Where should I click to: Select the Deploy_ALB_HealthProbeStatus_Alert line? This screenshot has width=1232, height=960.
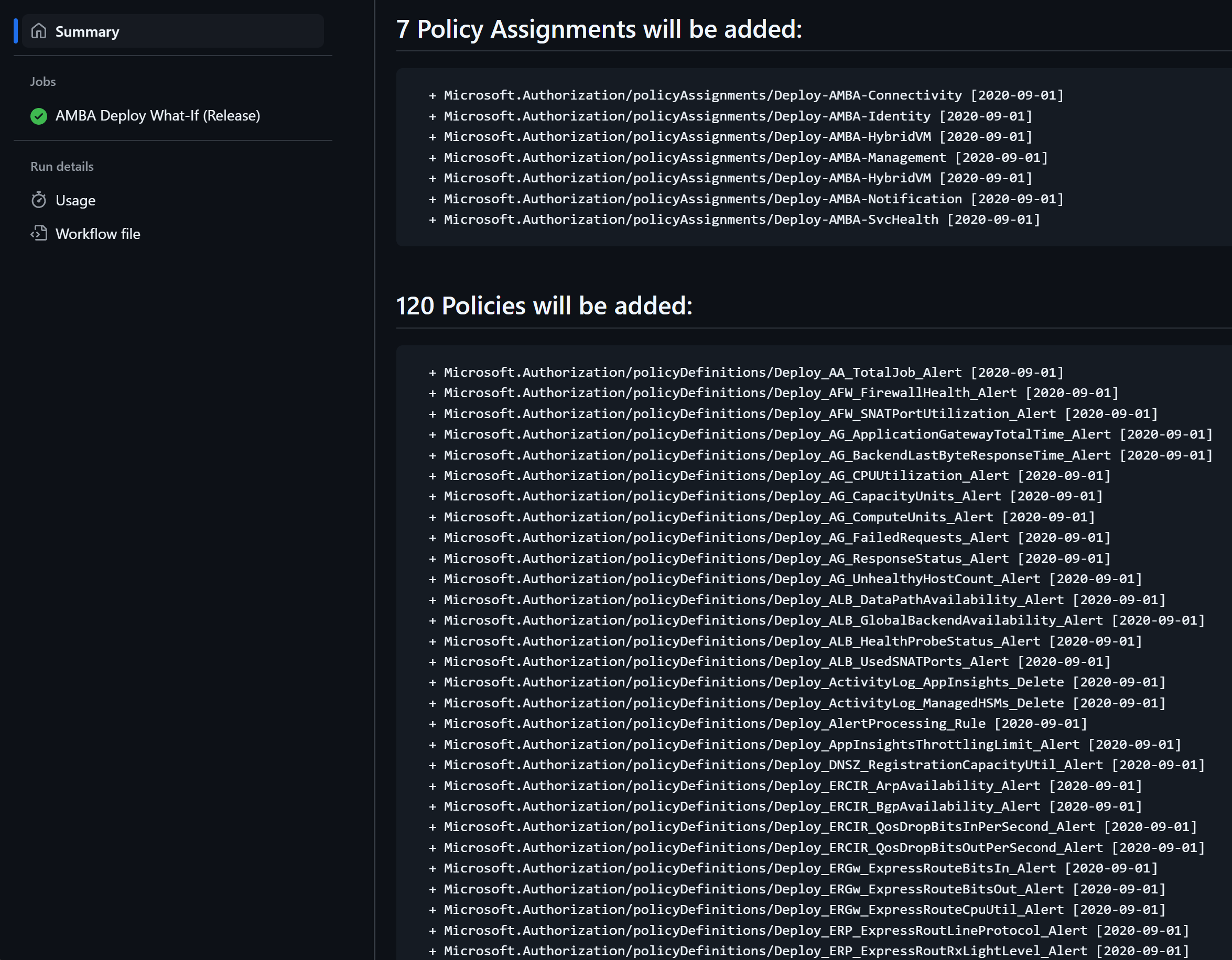click(x=785, y=641)
